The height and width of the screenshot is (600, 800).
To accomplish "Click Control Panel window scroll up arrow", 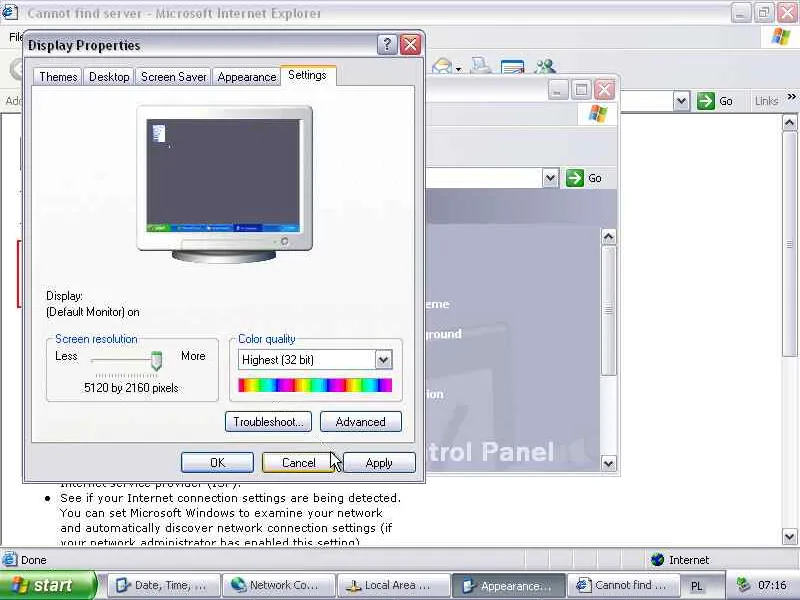I will pyautogui.click(x=608, y=237).
